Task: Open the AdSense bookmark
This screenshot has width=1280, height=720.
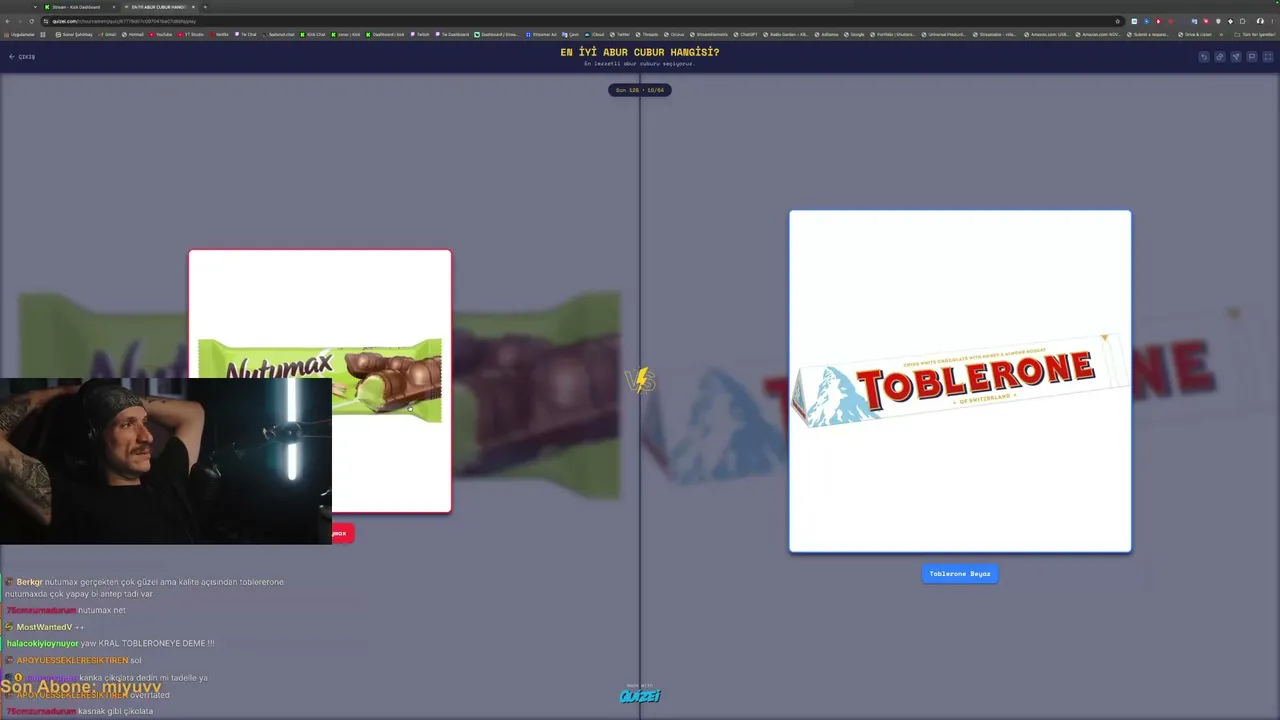Action: 827,34
